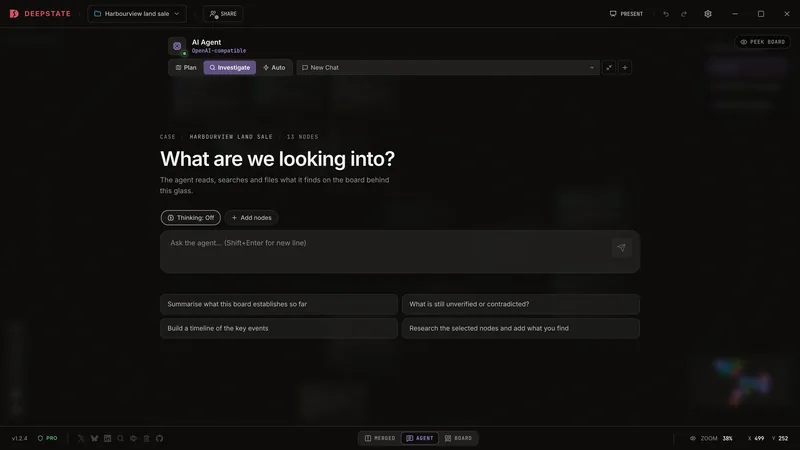The height and width of the screenshot is (450, 800).
Task: Switch to Agent view tab
Action: click(420, 438)
